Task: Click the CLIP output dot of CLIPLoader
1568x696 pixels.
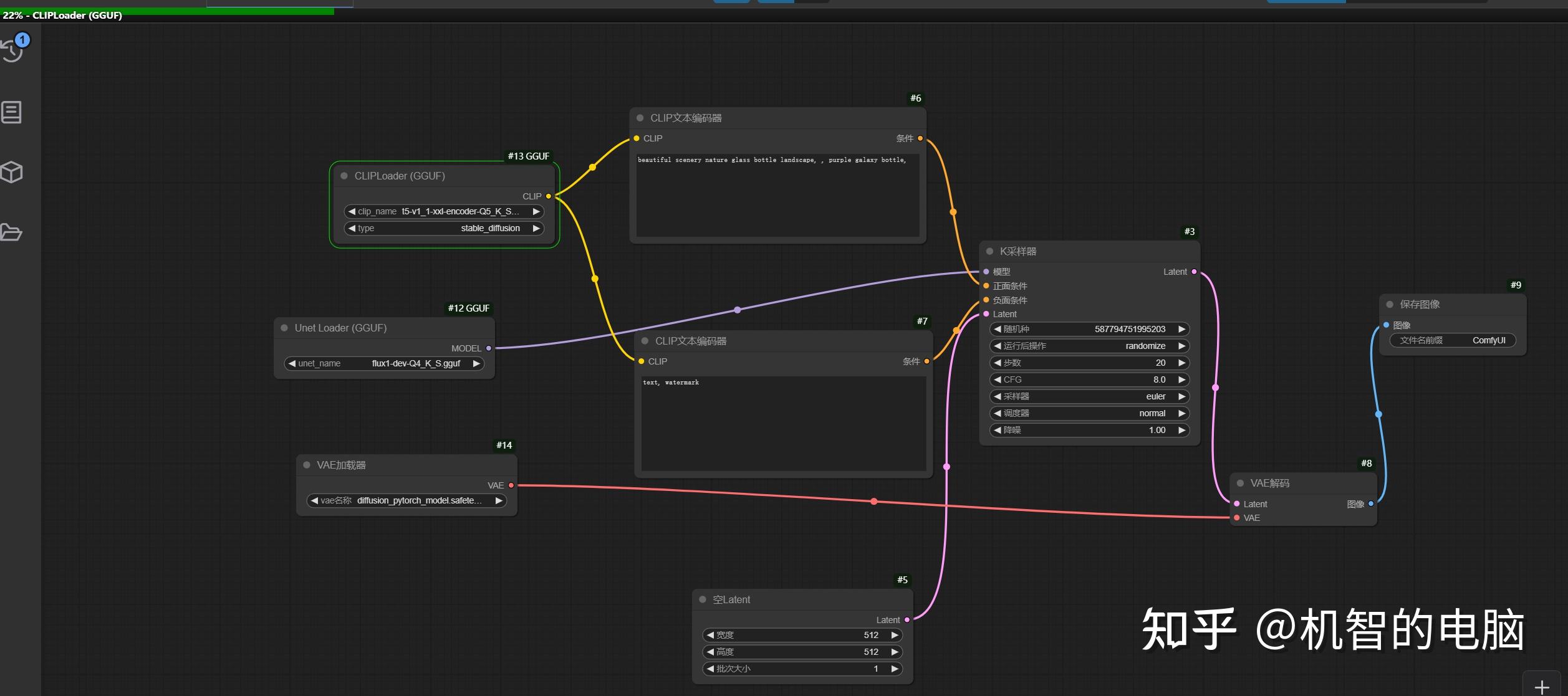Action: pyautogui.click(x=549, y=196)
